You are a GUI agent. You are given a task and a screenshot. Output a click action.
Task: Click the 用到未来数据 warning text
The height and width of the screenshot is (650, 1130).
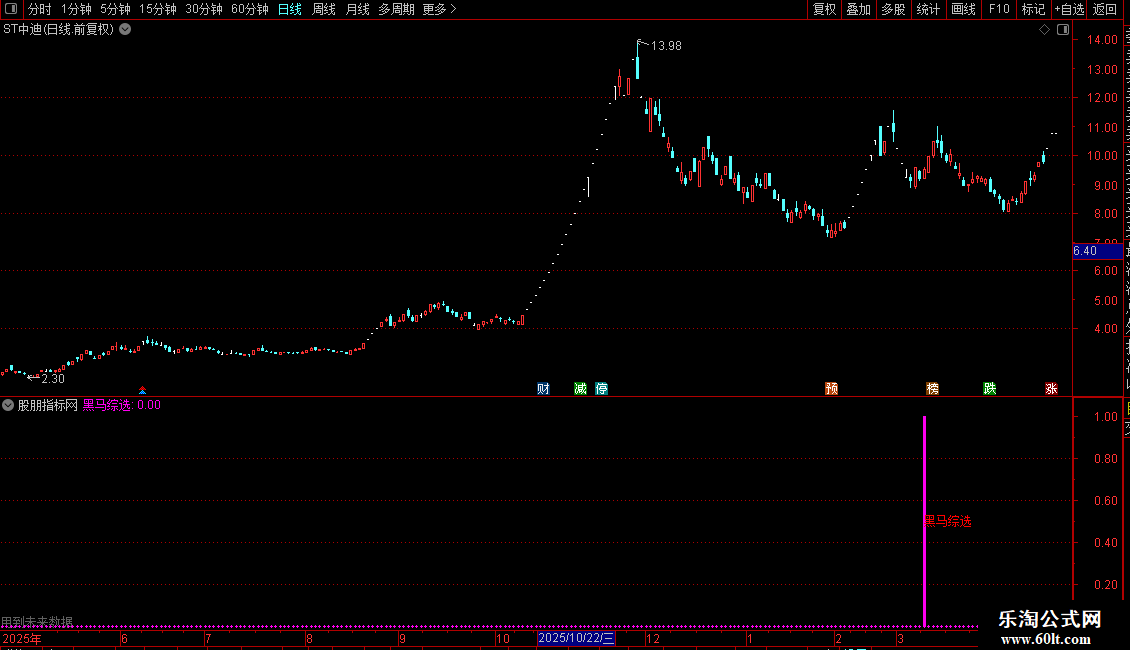click(x=37, y=621)
